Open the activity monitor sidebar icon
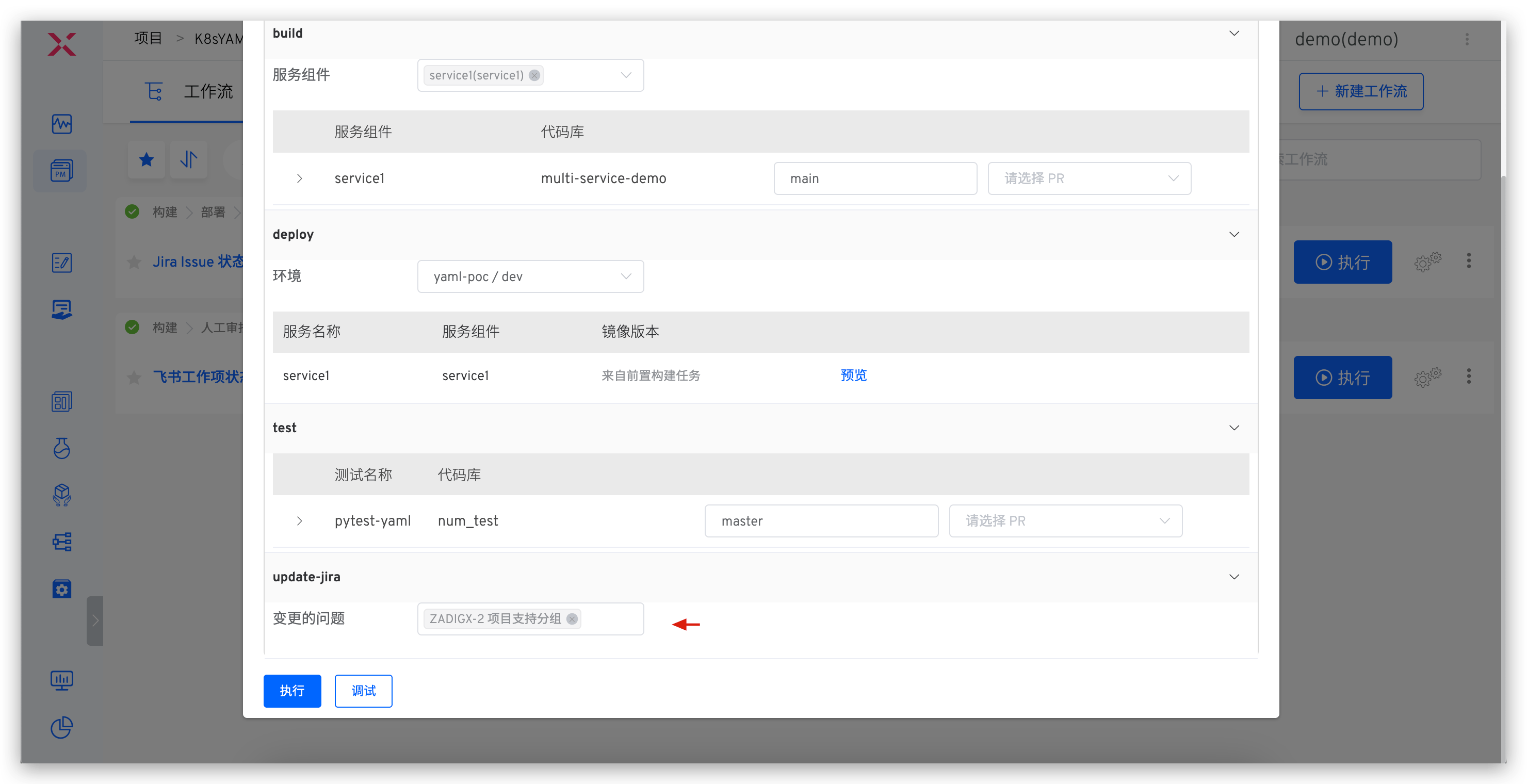This screenshot has height=784, width=1527. pyautogui.click(x=61, y=124)
